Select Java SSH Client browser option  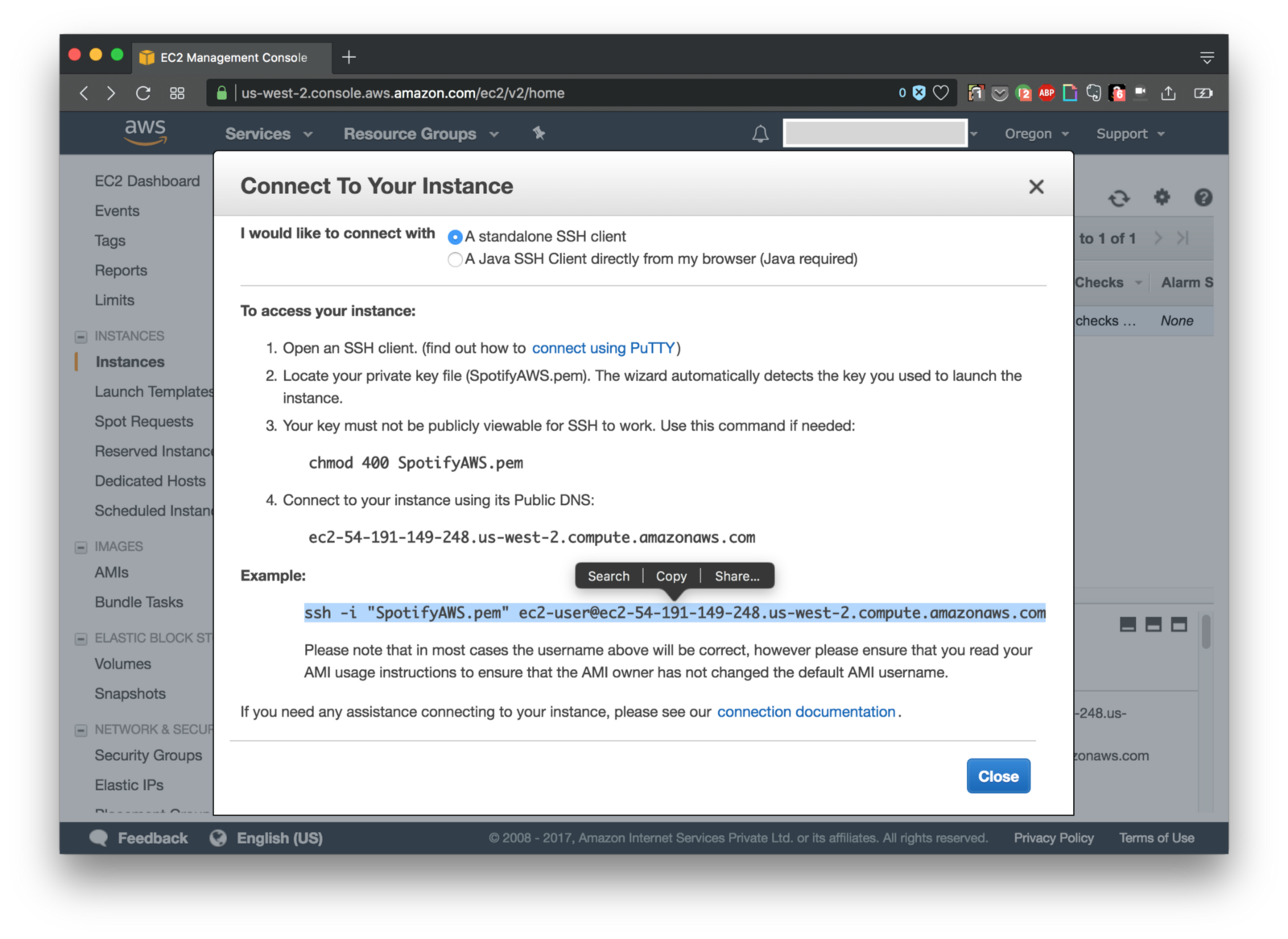click(455, 259)
